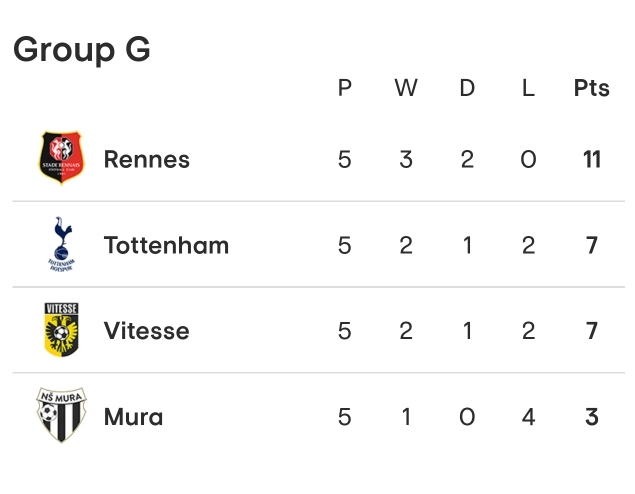Click Rennes' 11 points value
The image size is (635, 494).
pyautogui.click(x=591, y=159)
